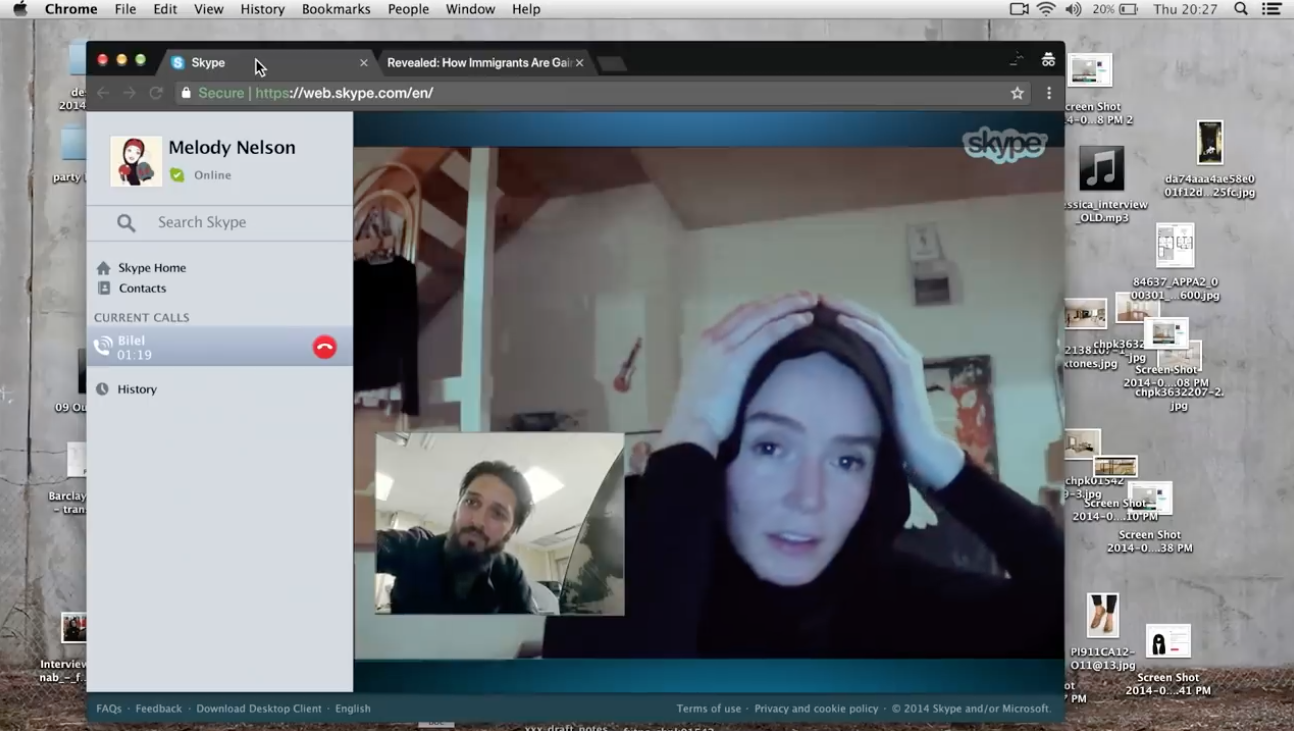Click the Search Skype field
1294x731 pixels.
[x=219, y=222]
